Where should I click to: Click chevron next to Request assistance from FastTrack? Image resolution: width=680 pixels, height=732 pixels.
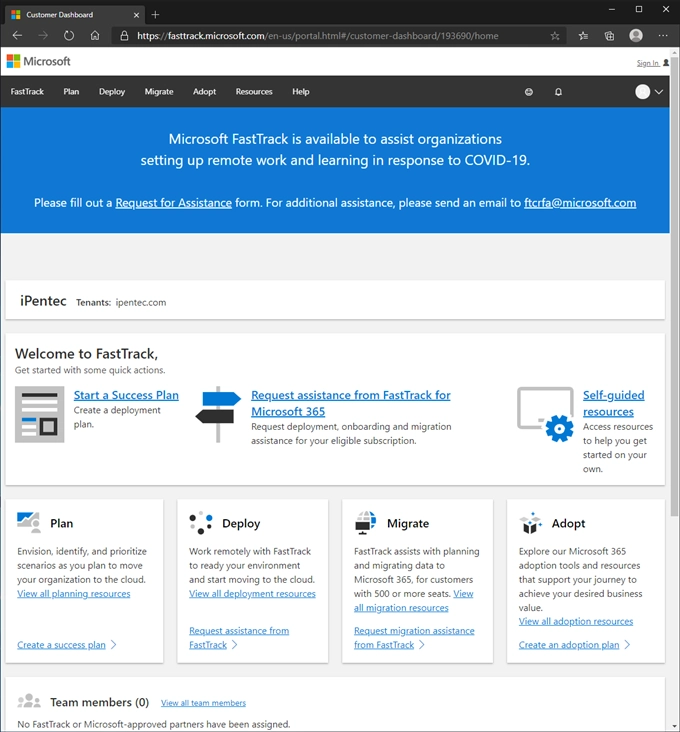tap(234, 645)
